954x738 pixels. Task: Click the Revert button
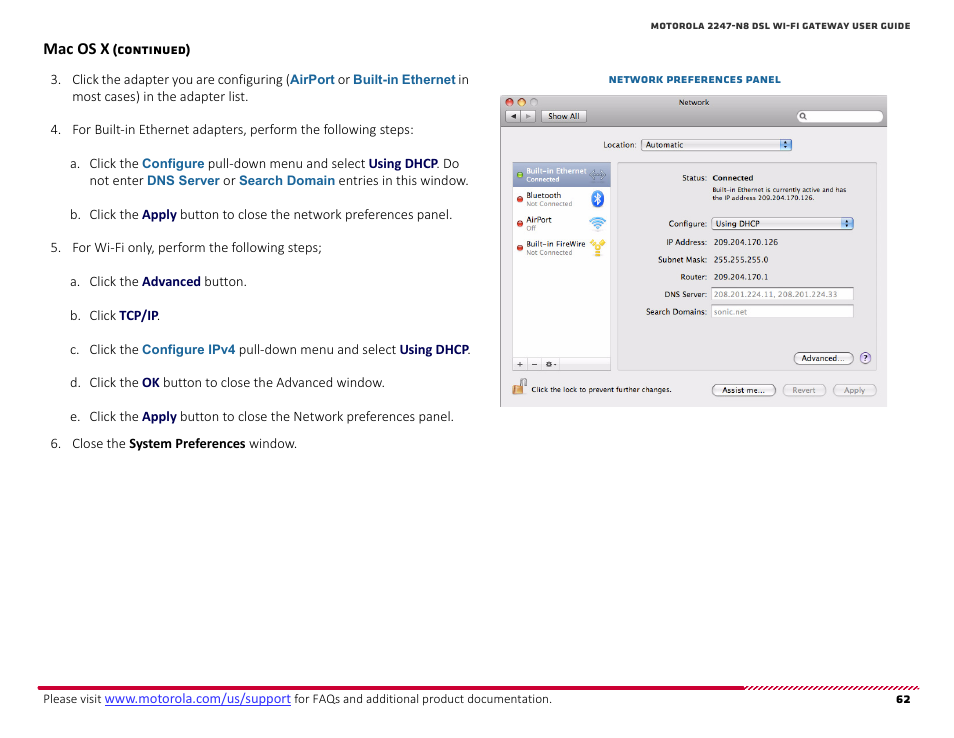804,390
